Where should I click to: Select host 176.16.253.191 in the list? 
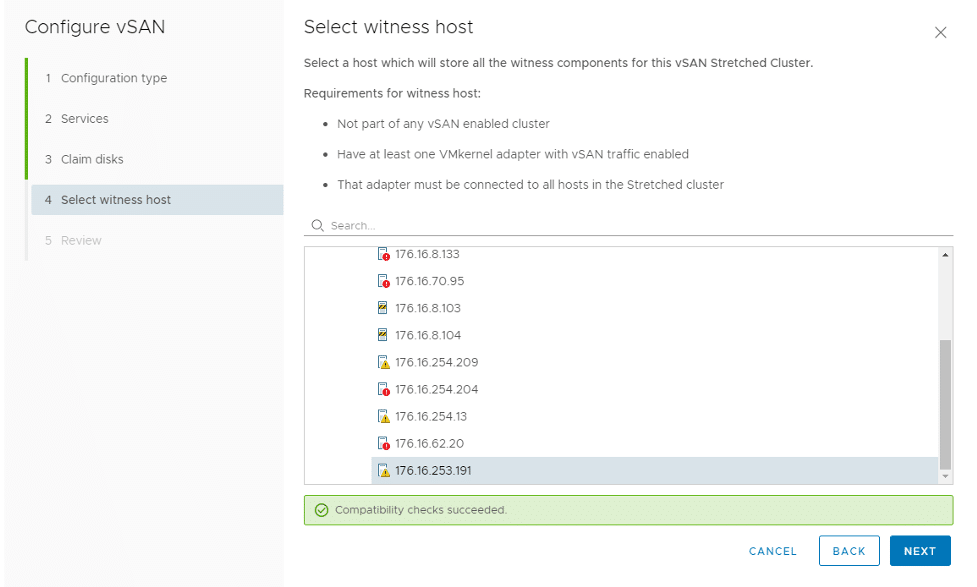point(654,470)
